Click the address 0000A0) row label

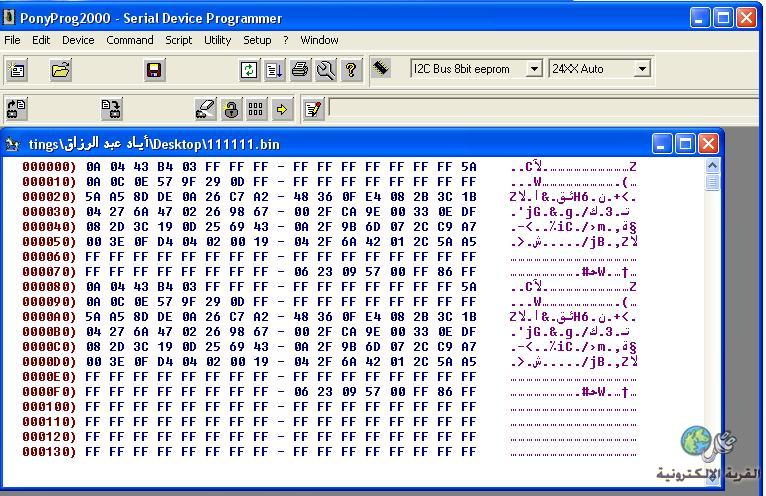49,317
